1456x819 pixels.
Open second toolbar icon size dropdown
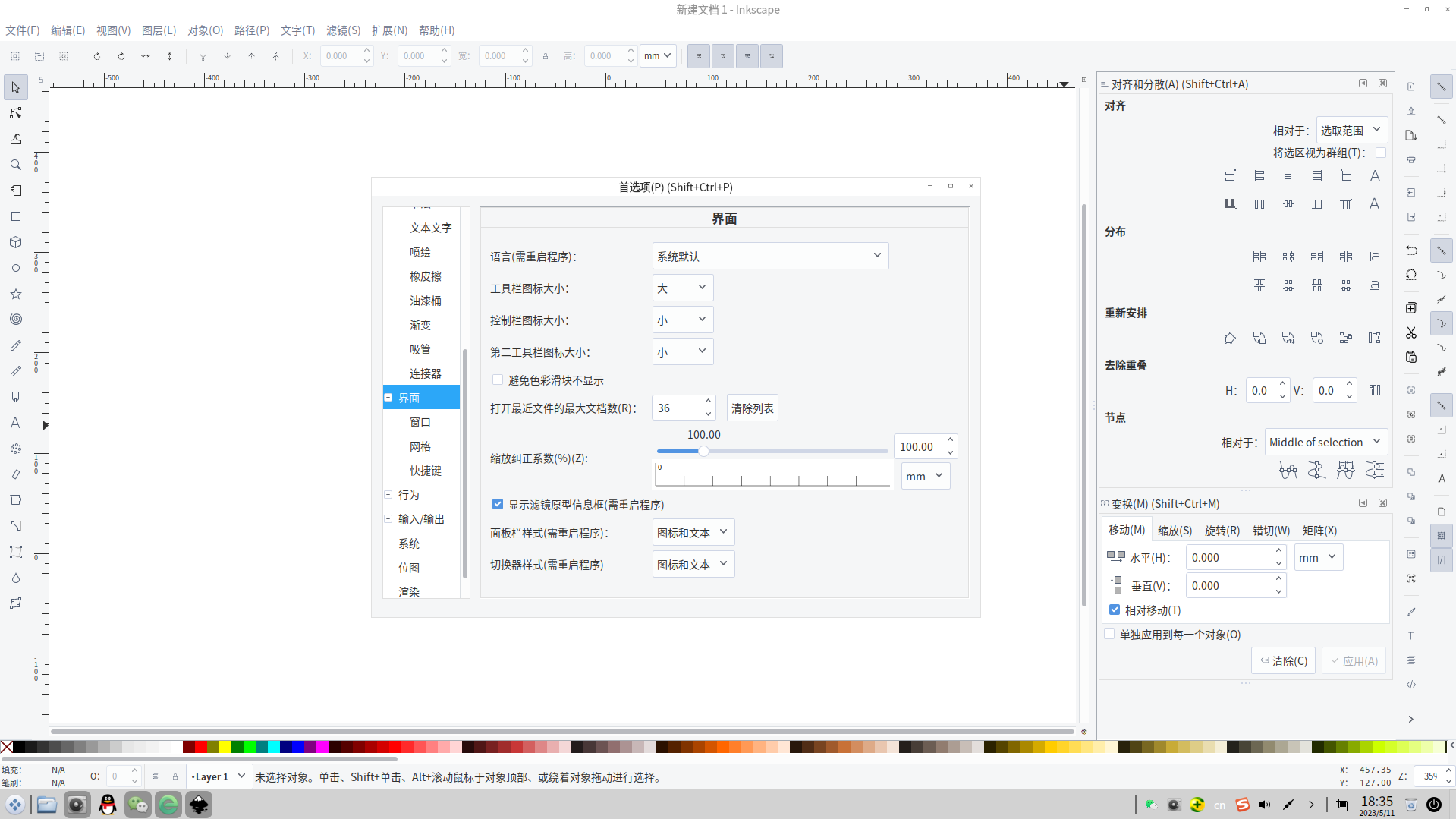click(682, 351)
